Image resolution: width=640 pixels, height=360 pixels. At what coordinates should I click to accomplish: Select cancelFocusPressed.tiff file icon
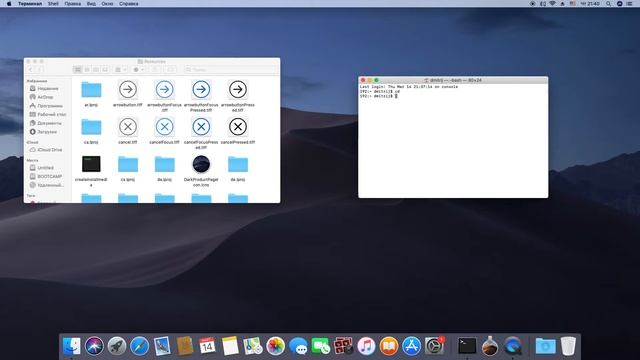pyautogui.click(x=201, y=127)
